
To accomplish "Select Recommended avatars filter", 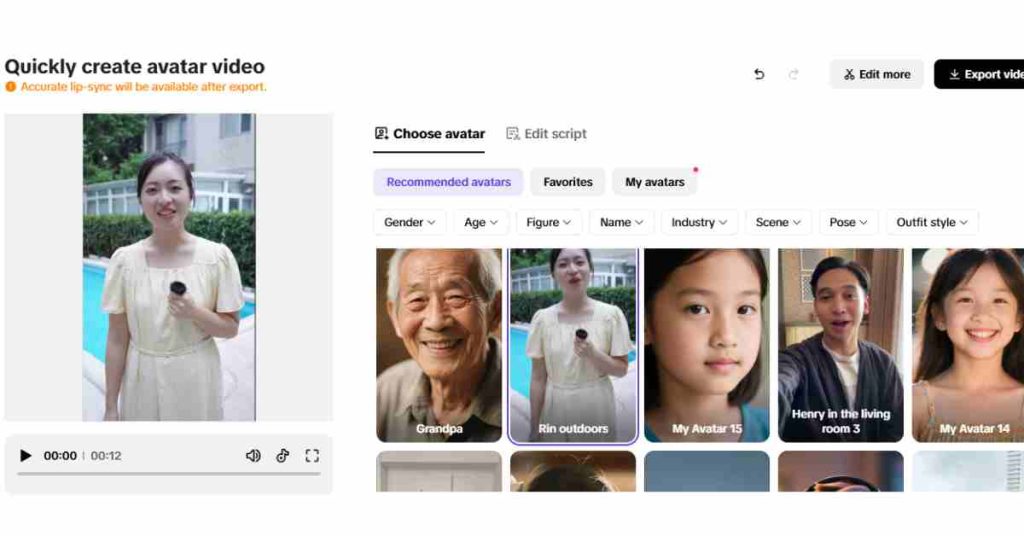I will click(448, 182).
